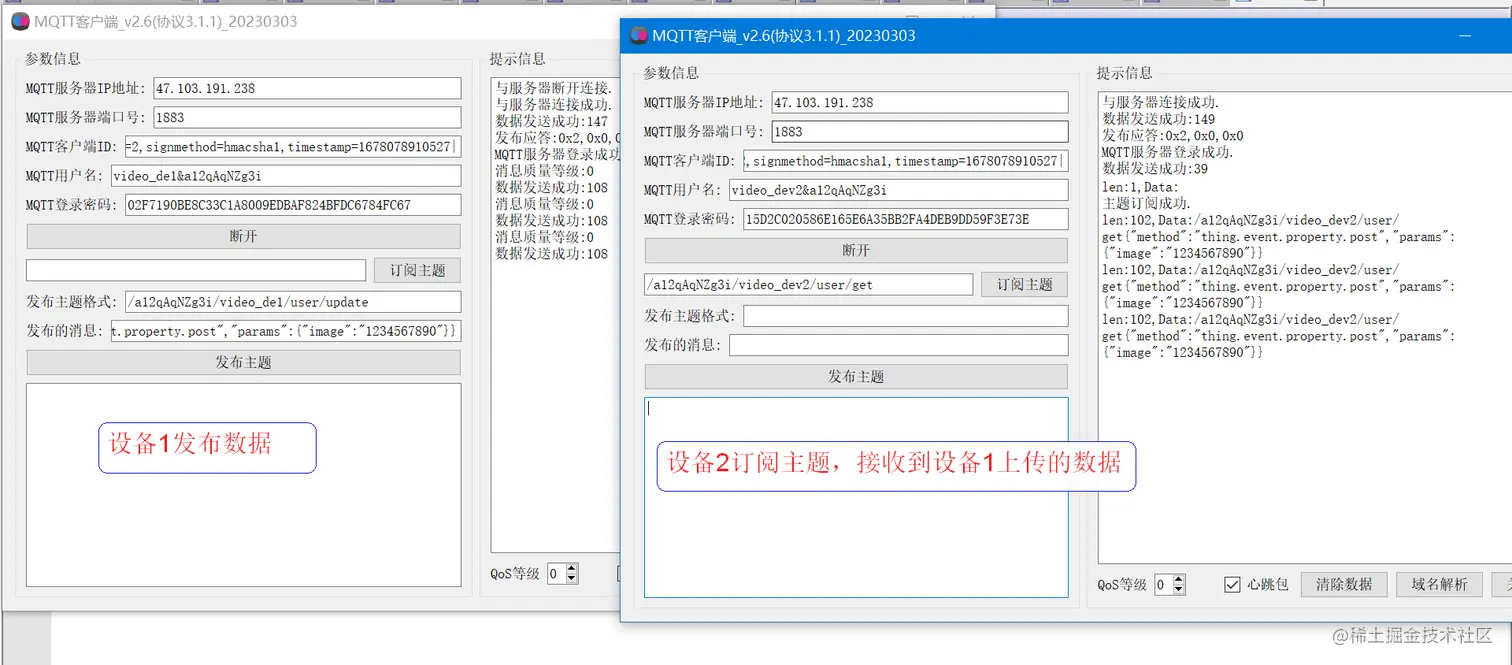
Task: Click the app icon in the front MQTT window title bar
Action: pos(637,36)
